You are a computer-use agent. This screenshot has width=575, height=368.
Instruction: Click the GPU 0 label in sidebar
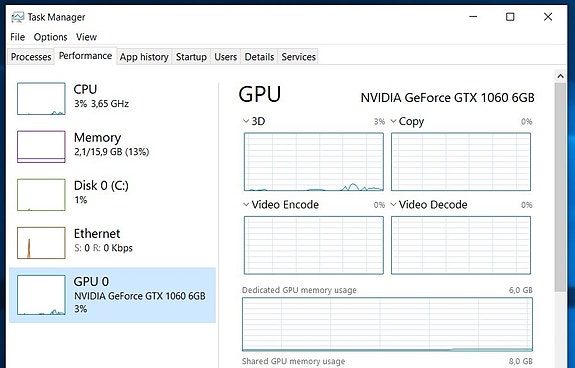[91, 281]
